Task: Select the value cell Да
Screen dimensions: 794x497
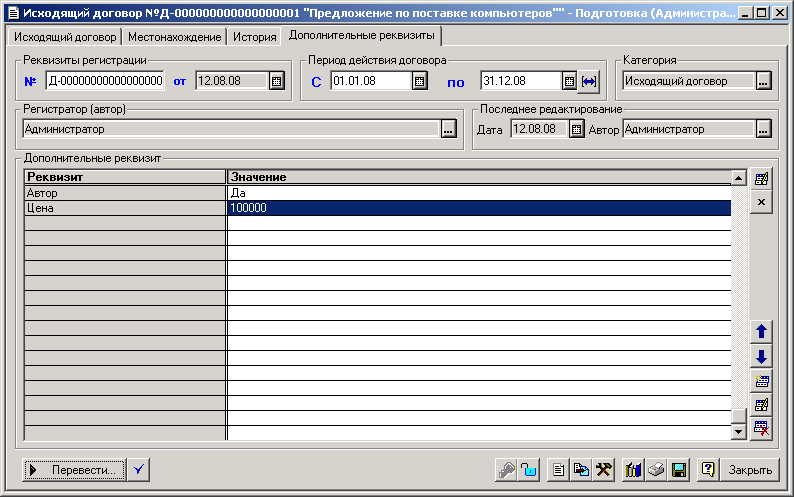Action: (479, 193)
